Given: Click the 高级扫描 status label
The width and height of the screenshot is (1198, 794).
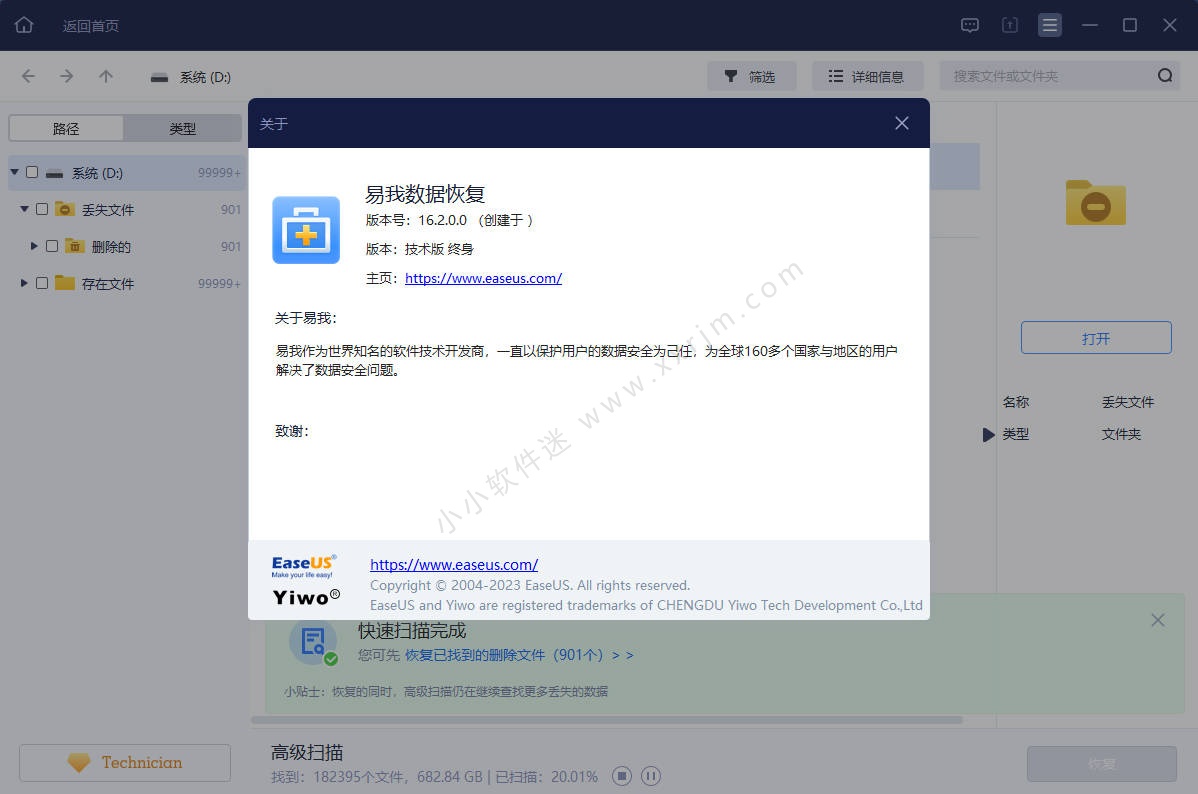Looking at the screenshot, I should [x=307, y=752].
